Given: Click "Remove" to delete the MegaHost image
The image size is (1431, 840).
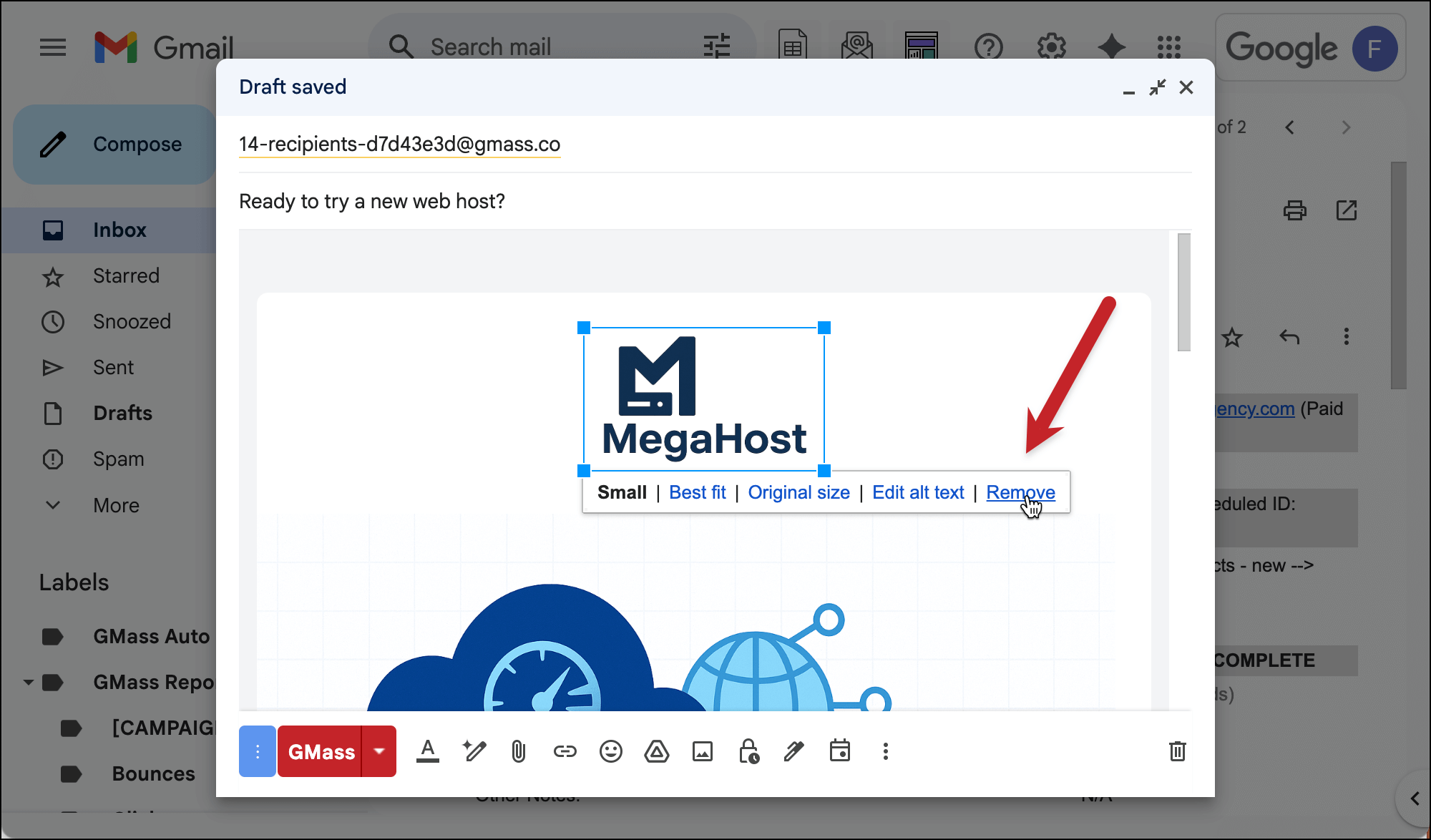Looking at the screenshot, I should tap(1020, 492).
